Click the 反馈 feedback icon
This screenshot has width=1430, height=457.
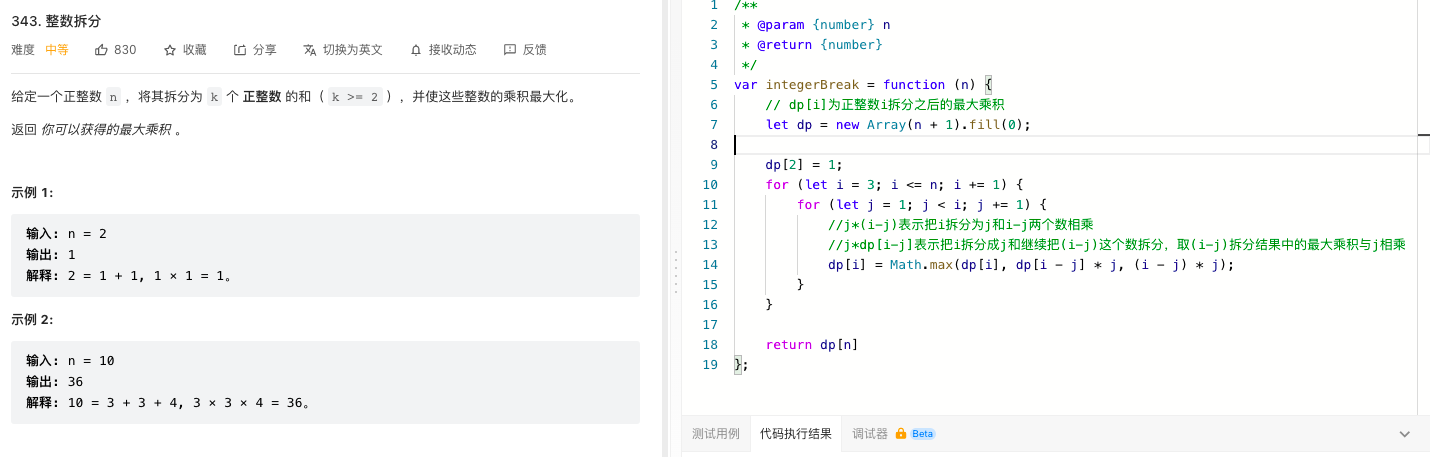point(510,49)
